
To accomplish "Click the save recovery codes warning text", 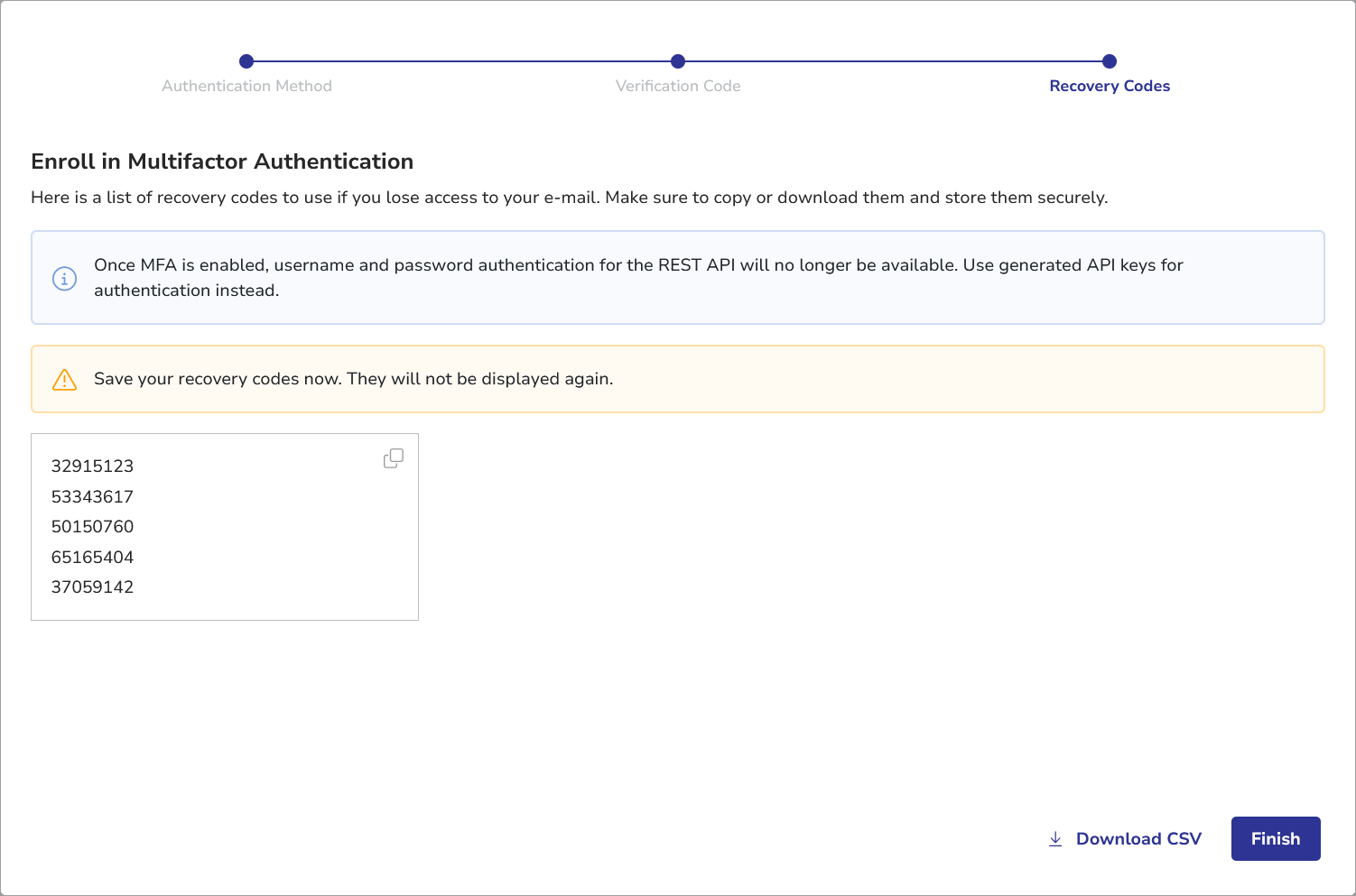I will (x=353, y=379).
